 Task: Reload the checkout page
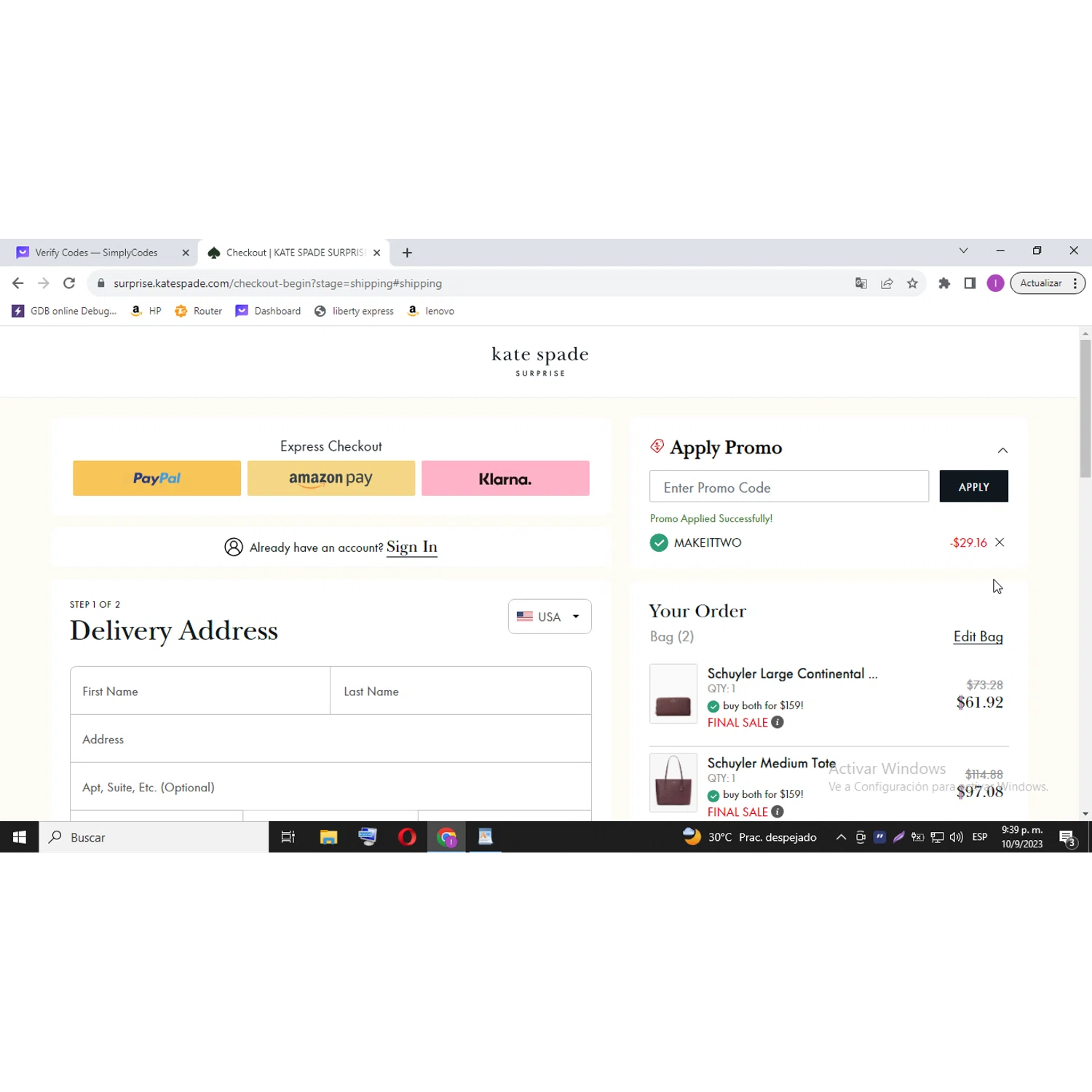coord(69,283)
